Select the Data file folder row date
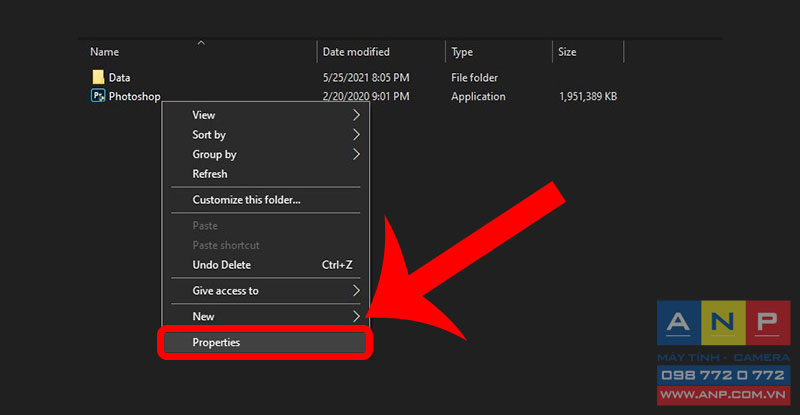Viewport: 800px width, 415px height. coord(366,78)
